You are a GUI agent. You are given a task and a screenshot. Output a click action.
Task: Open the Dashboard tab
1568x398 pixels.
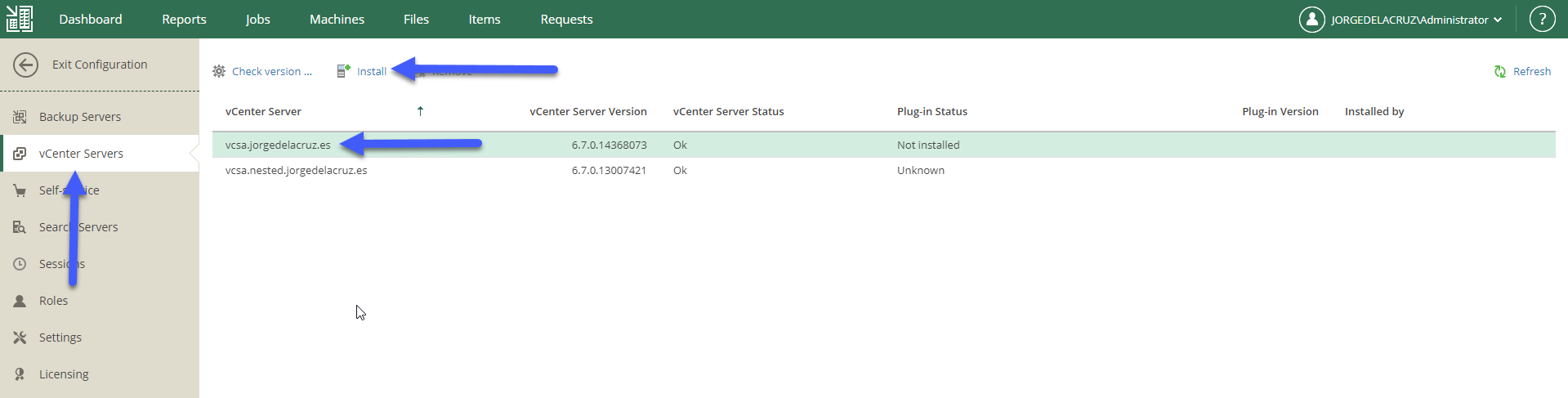(91, 20)
